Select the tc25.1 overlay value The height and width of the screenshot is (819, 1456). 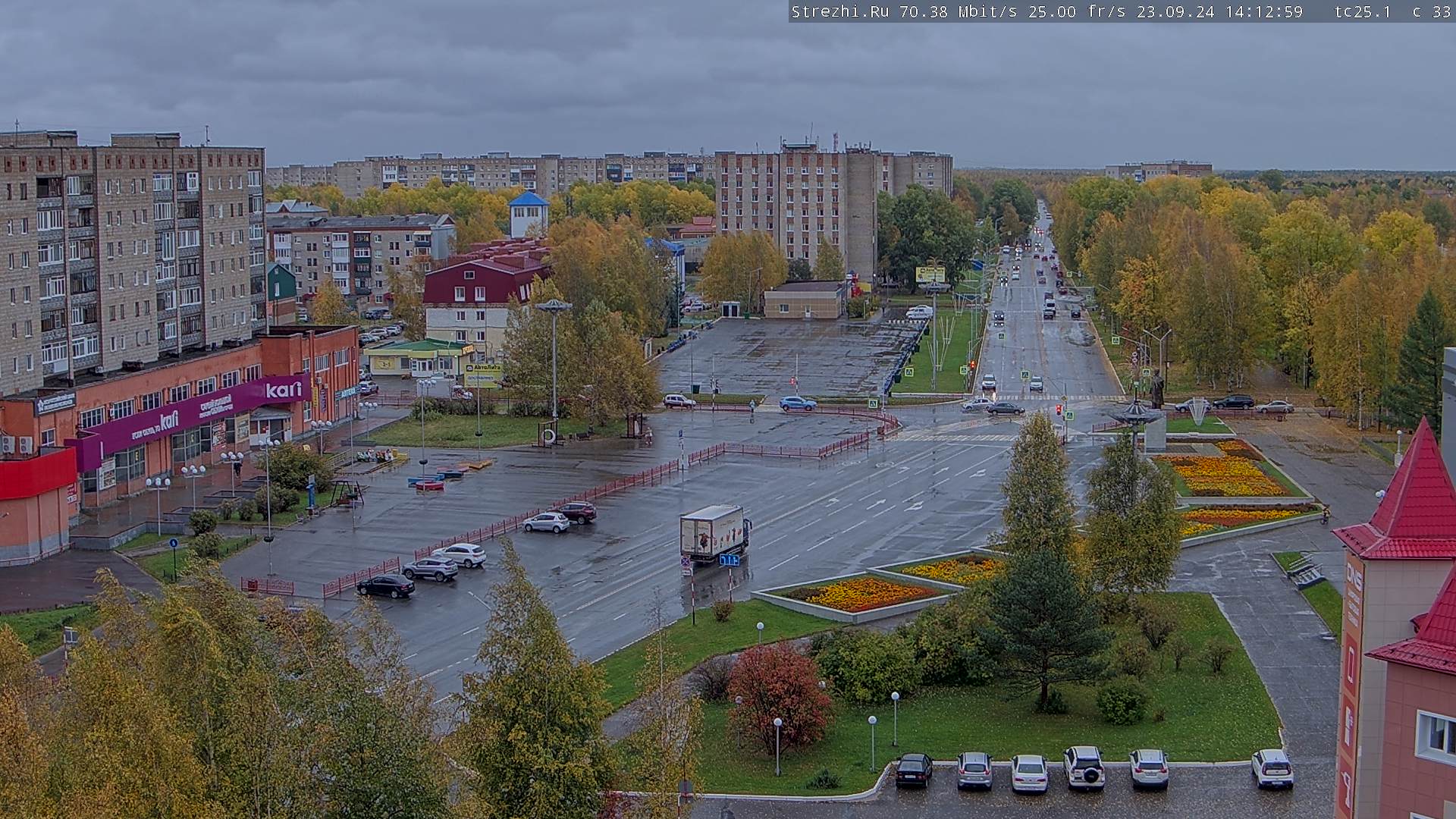click(1363, 11)
